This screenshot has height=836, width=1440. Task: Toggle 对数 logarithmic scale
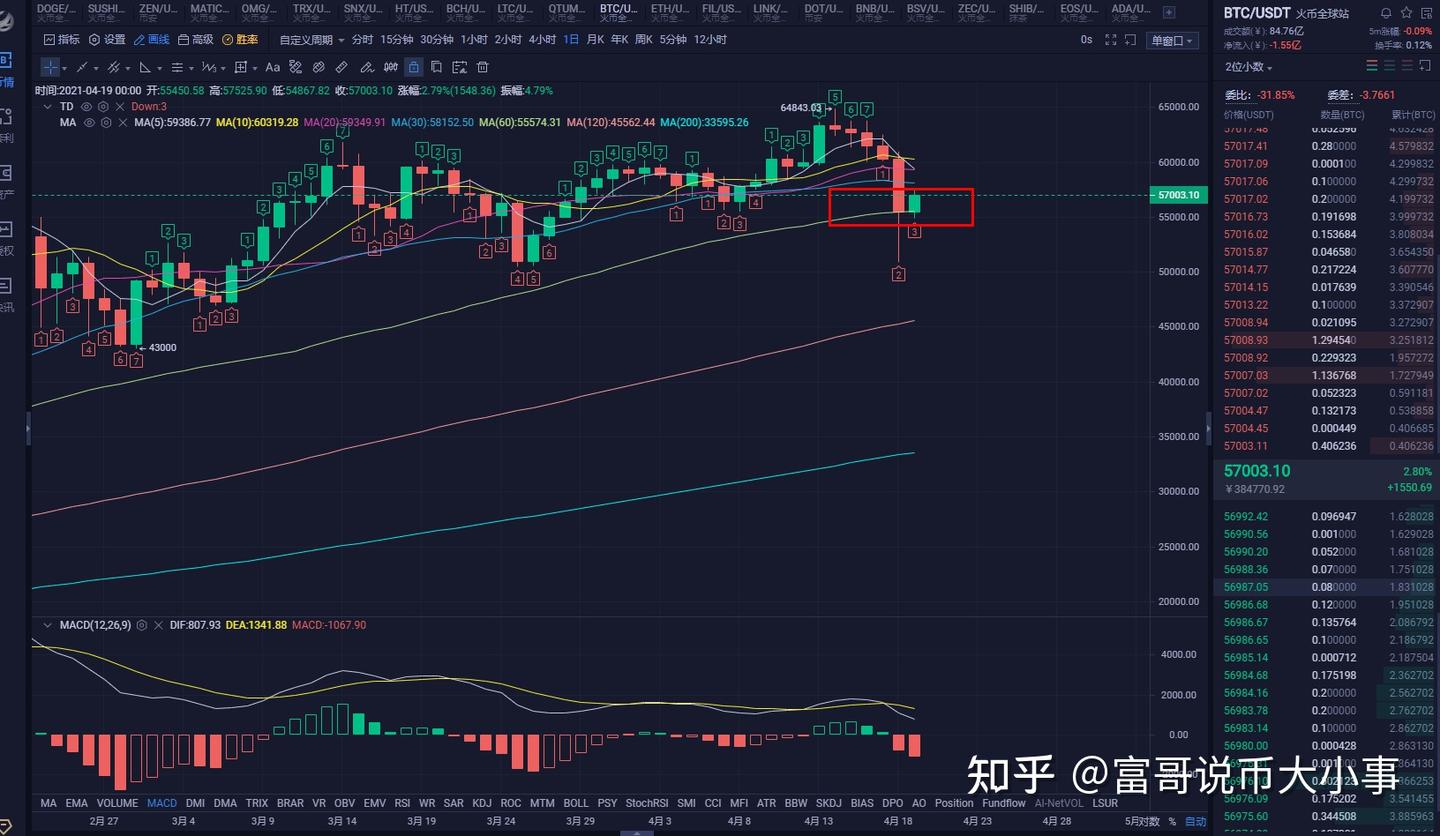click(1149, 822)
